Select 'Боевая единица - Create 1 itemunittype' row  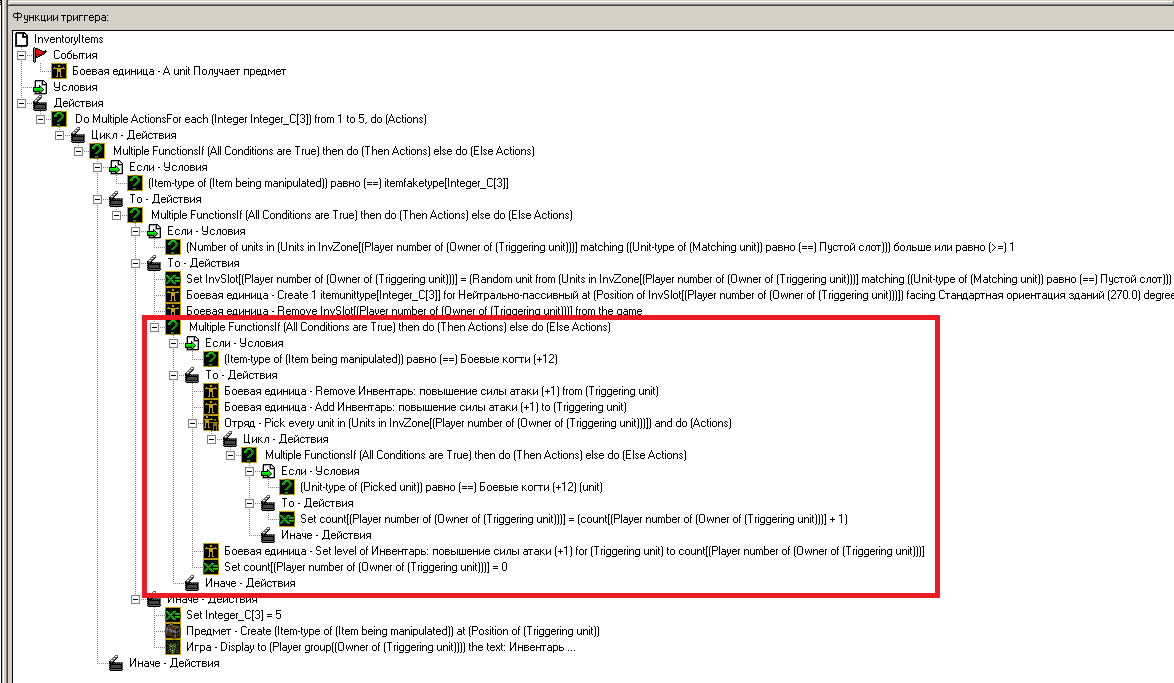point(678,295)
